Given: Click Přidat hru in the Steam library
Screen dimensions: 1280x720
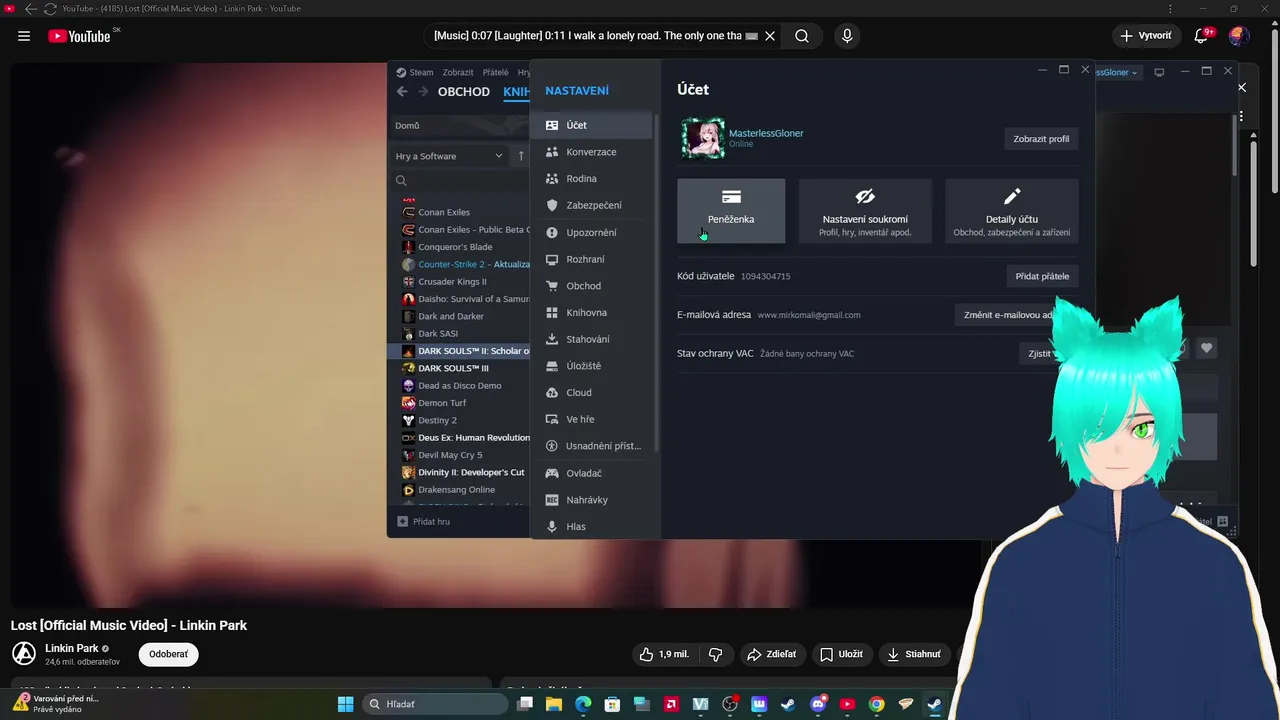Looking at the screenshot, I should (x=424, y=521).
